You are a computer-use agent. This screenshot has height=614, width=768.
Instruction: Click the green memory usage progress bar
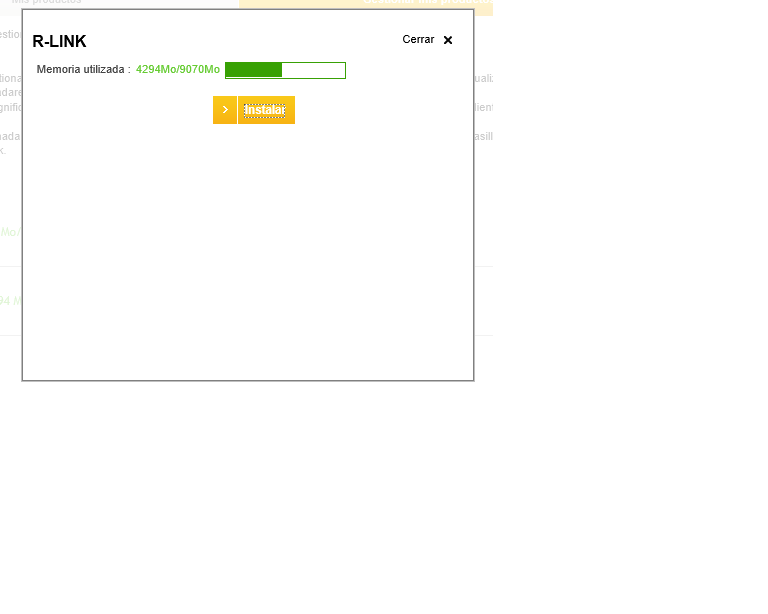(286, 71)
